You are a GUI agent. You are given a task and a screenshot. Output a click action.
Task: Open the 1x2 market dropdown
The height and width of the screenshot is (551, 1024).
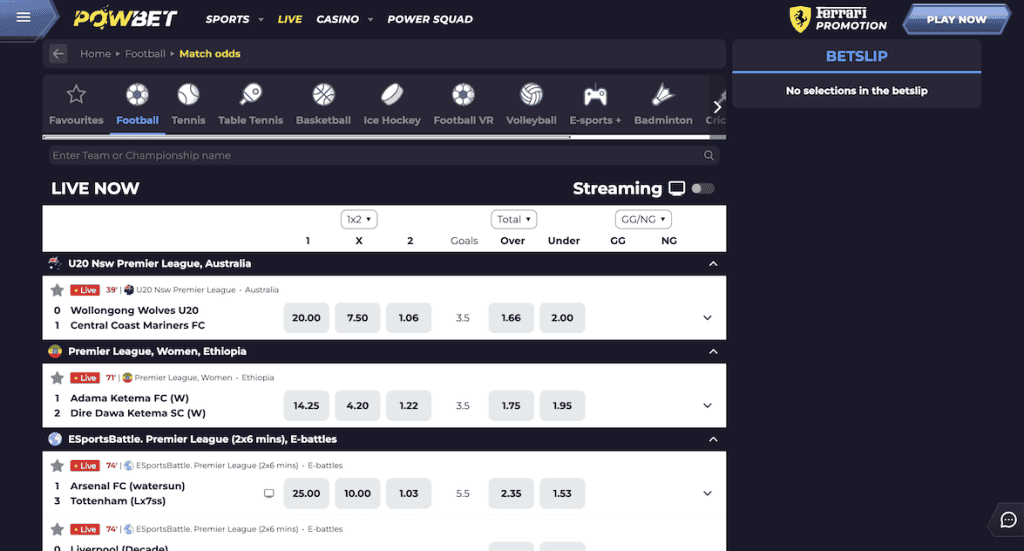click(359, 219)
